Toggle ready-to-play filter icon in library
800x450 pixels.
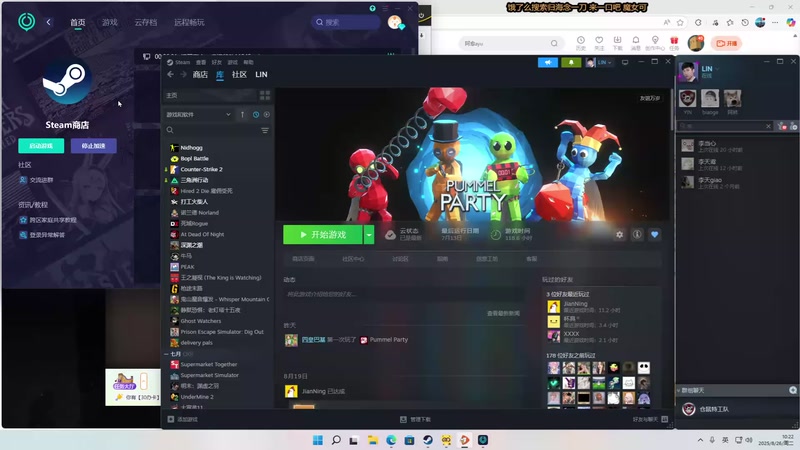click(266, 115)
